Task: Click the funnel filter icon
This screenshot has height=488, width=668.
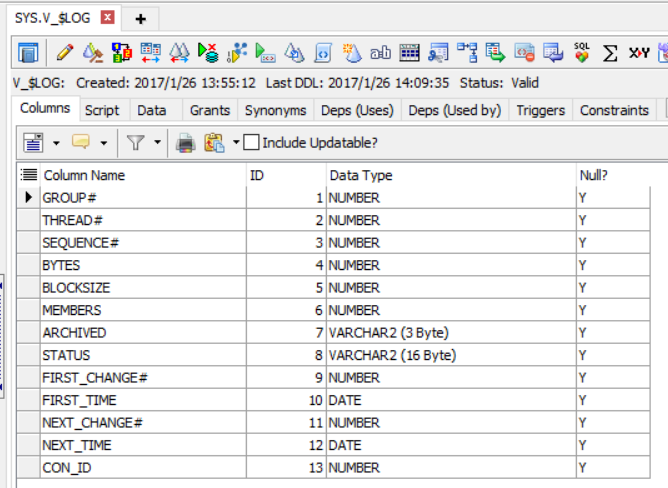Action: 135,142
